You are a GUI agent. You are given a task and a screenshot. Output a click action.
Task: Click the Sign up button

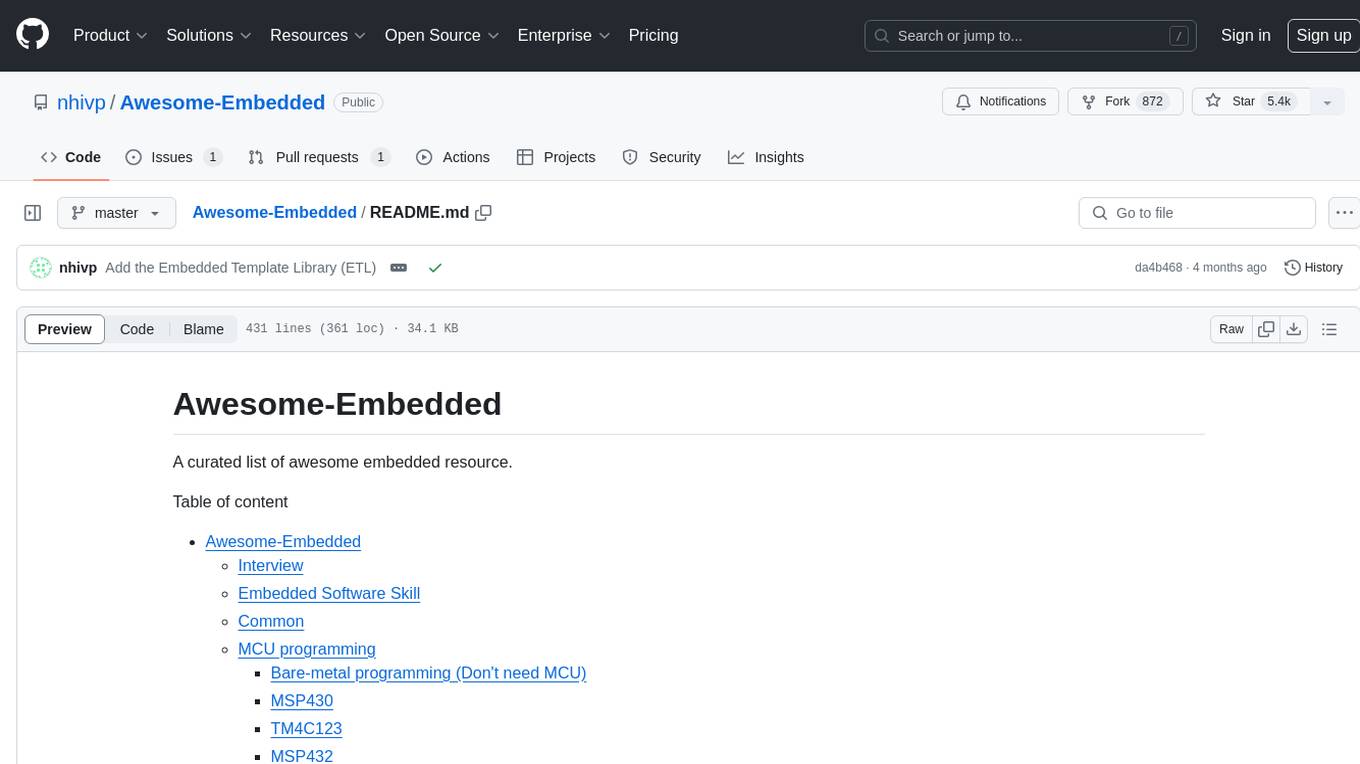[x=1323, y=35]
